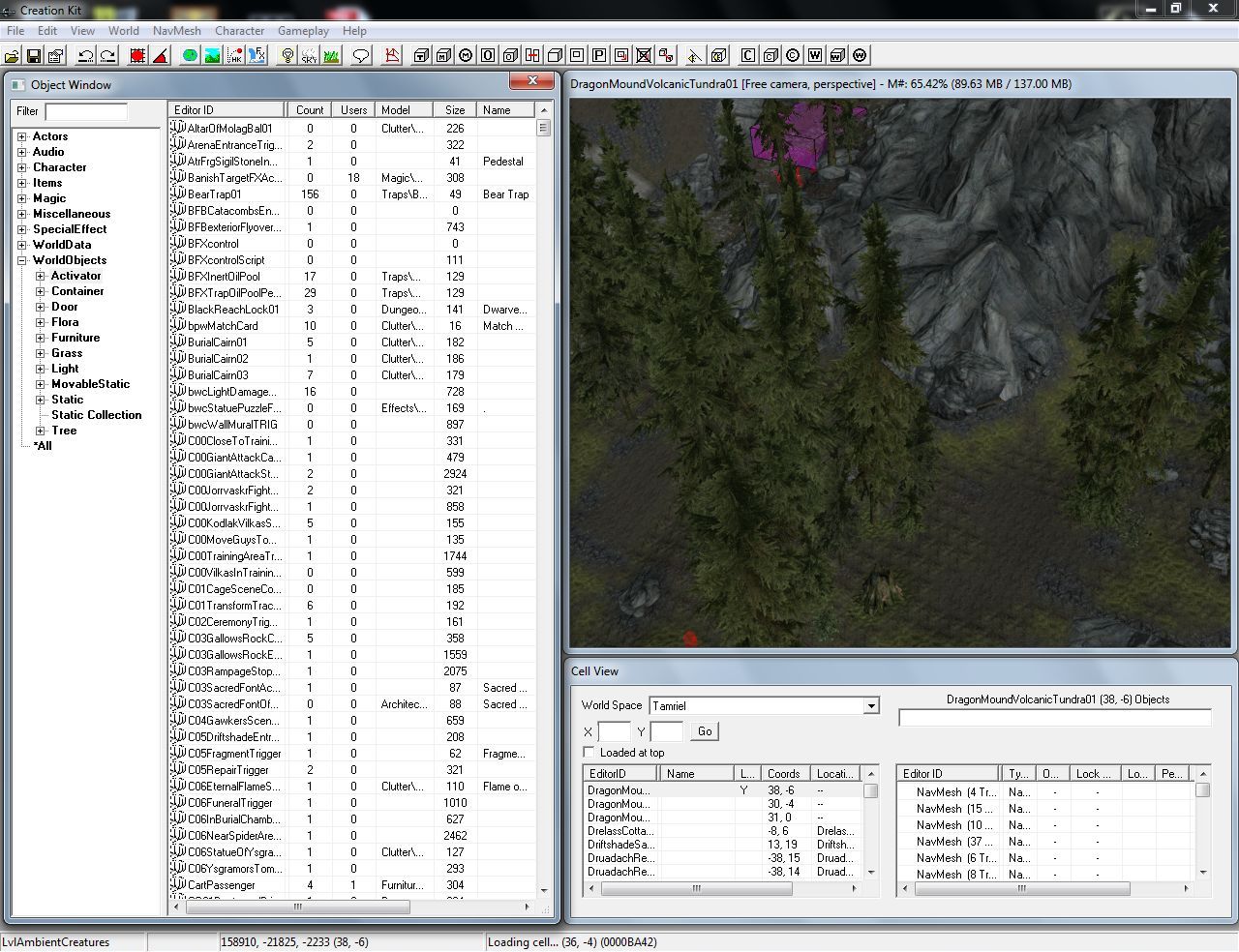Image resolution: width=1239 pixels, height=952 pixels.
Task: Toggle the Snap to Angle icon
Action: [160, 56]
